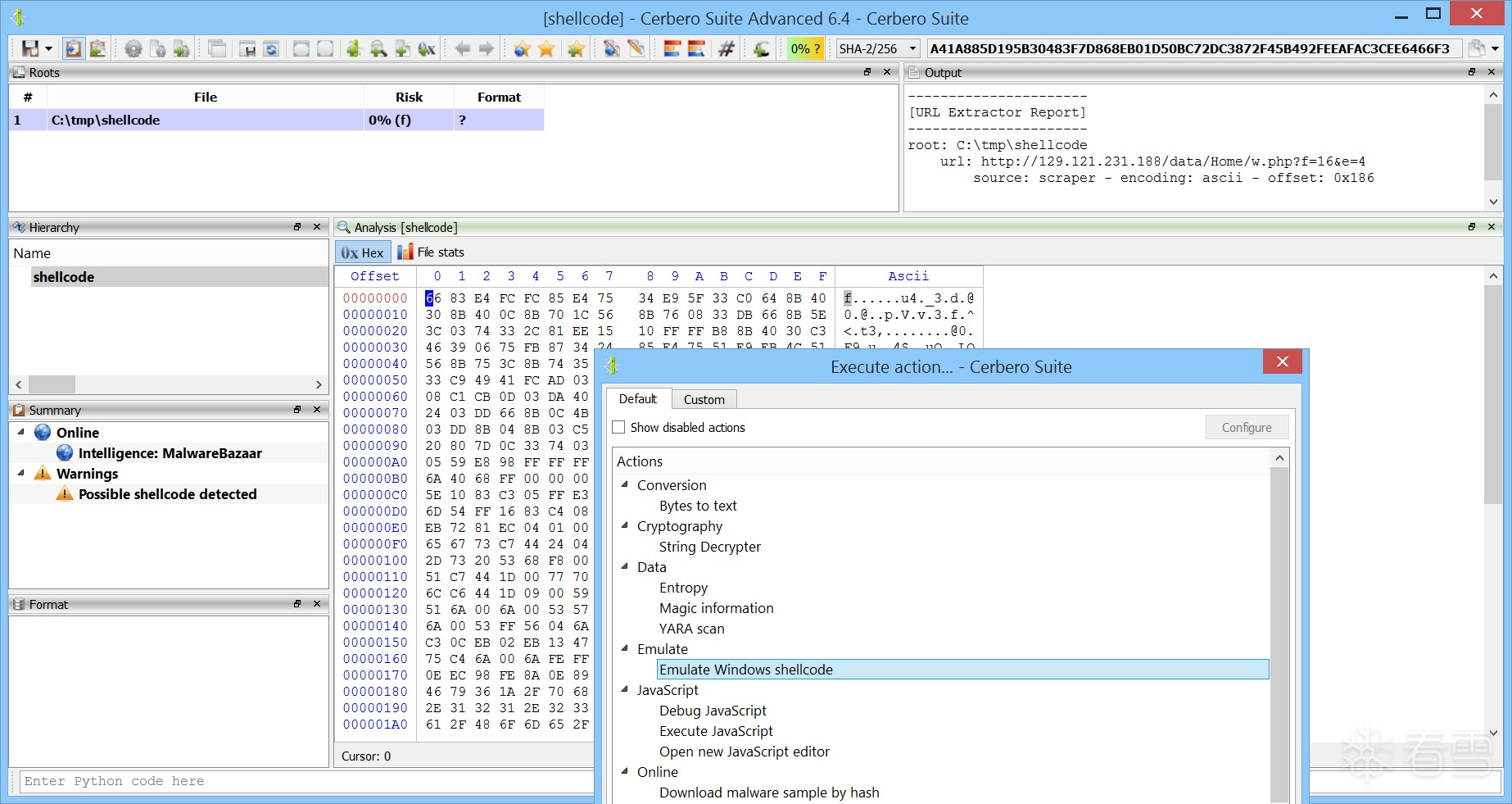1512x804 pixels.
Task: Collapse the Cryptography actions category
Action: point(625,525)
